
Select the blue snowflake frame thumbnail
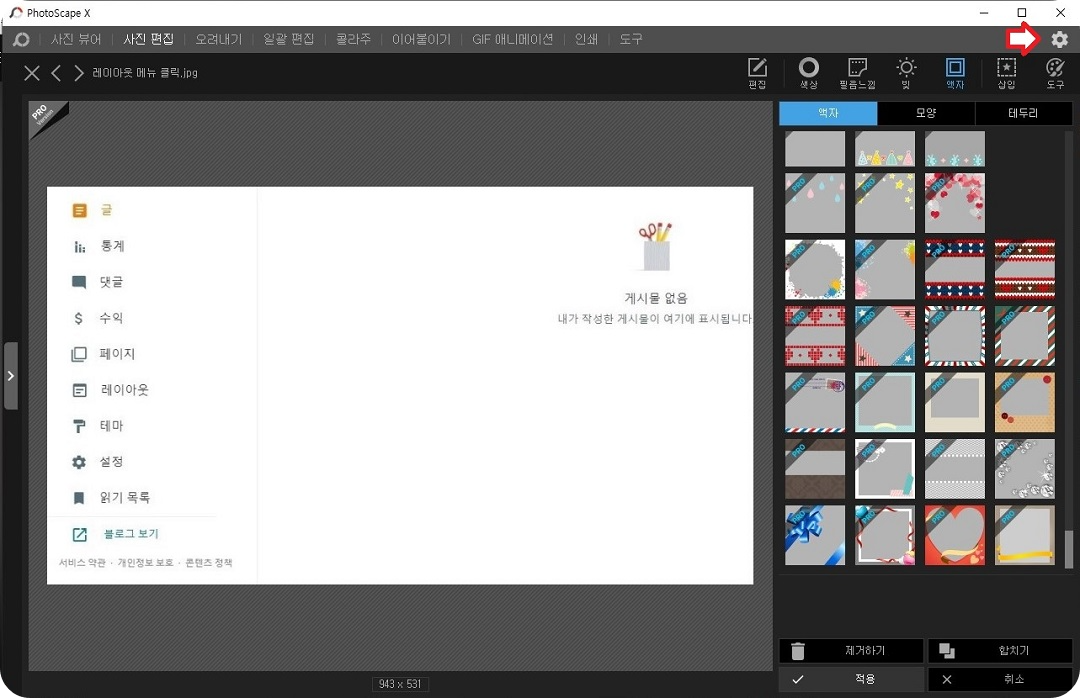(x=955, y=149)
